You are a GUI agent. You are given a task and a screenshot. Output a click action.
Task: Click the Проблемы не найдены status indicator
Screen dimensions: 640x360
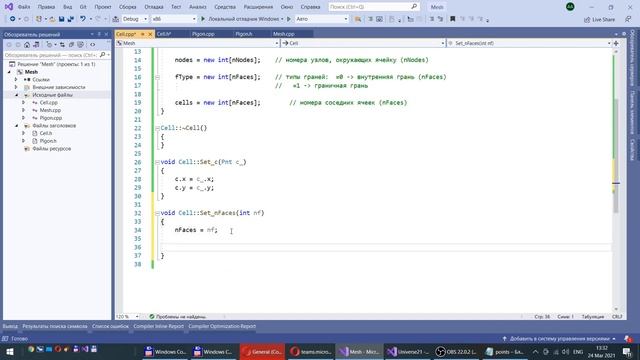tap(178, 317)
